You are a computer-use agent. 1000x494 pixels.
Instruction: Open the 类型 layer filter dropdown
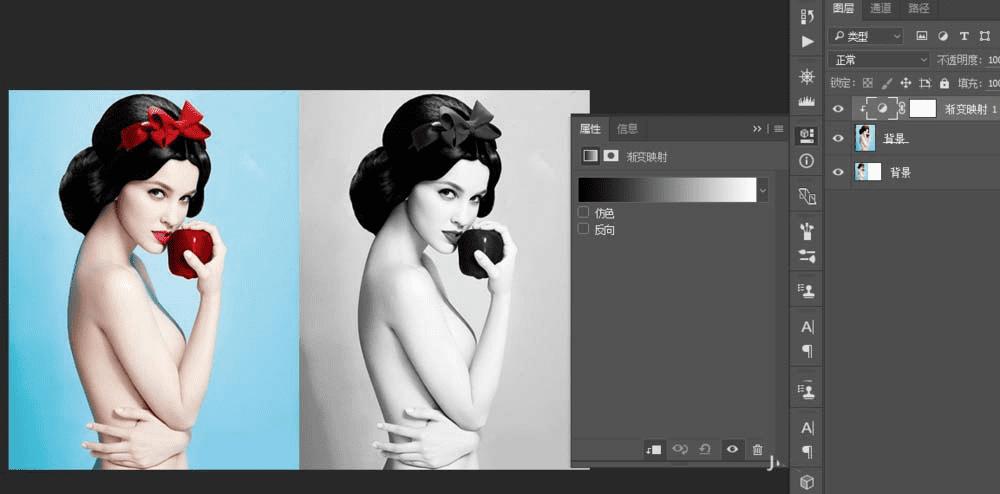click(x=865, y=36)
